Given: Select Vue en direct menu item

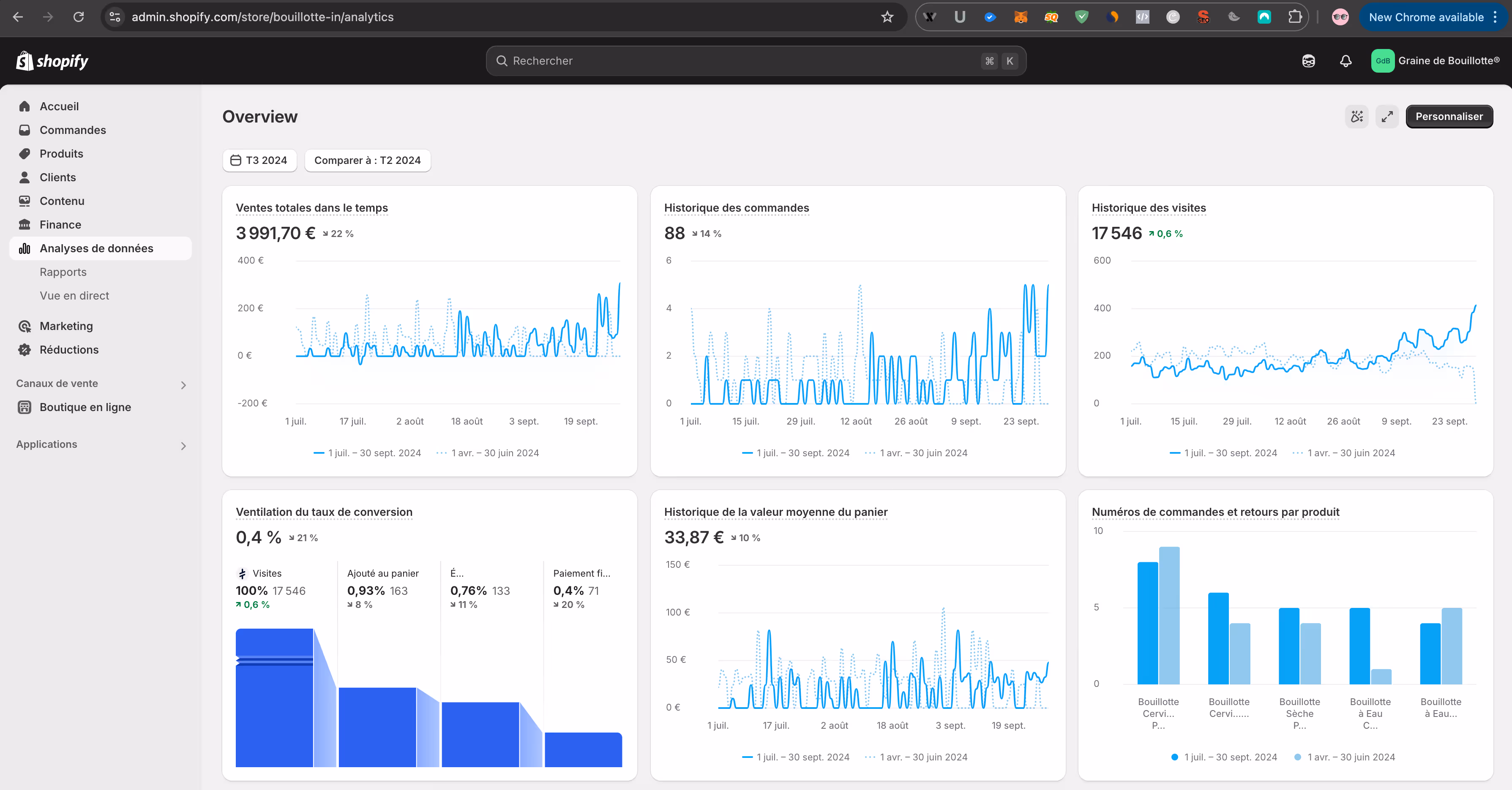Looking at the screenshot, I should coord(74,296).
